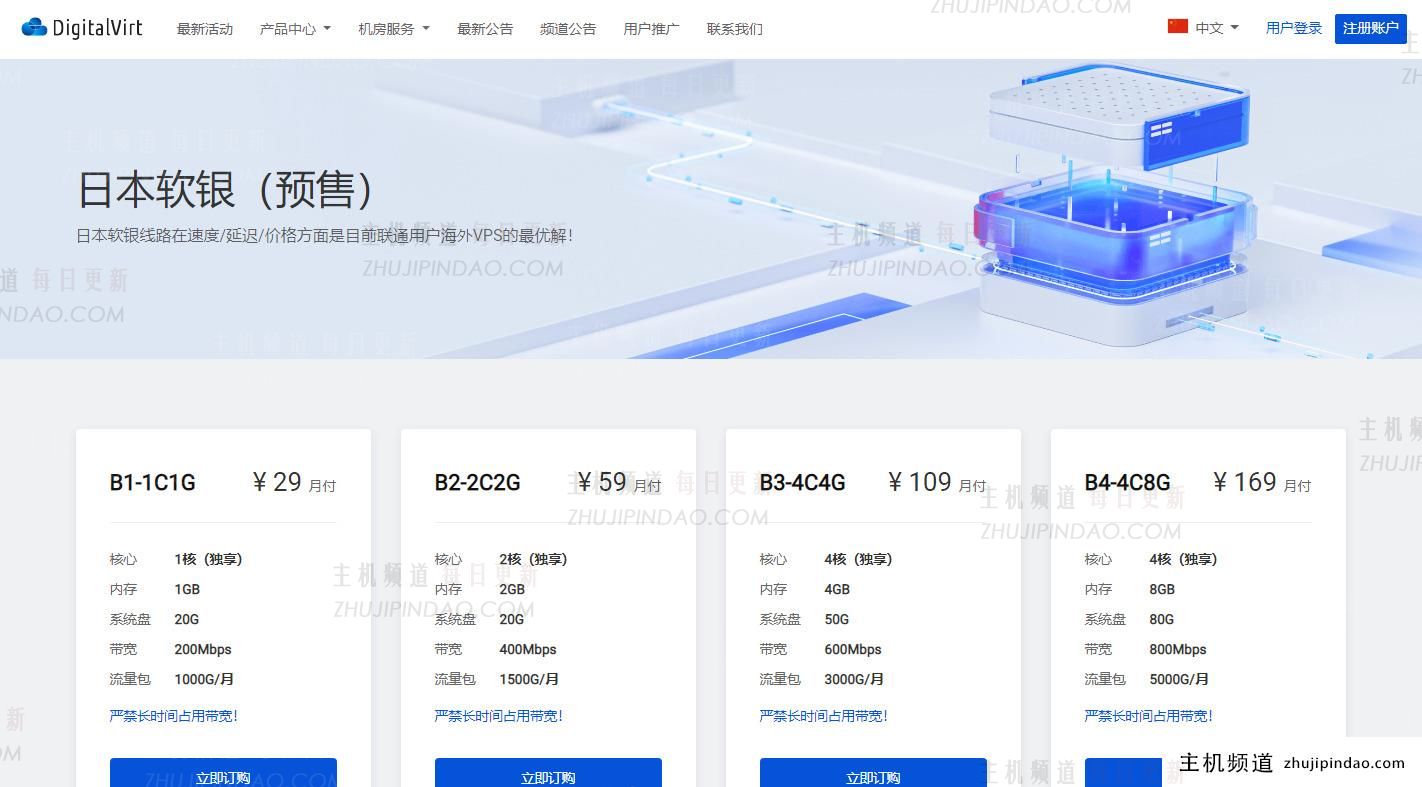Click 严禁长时间占用带宽 notice in B4-4C8G card

click(1149, 716)
